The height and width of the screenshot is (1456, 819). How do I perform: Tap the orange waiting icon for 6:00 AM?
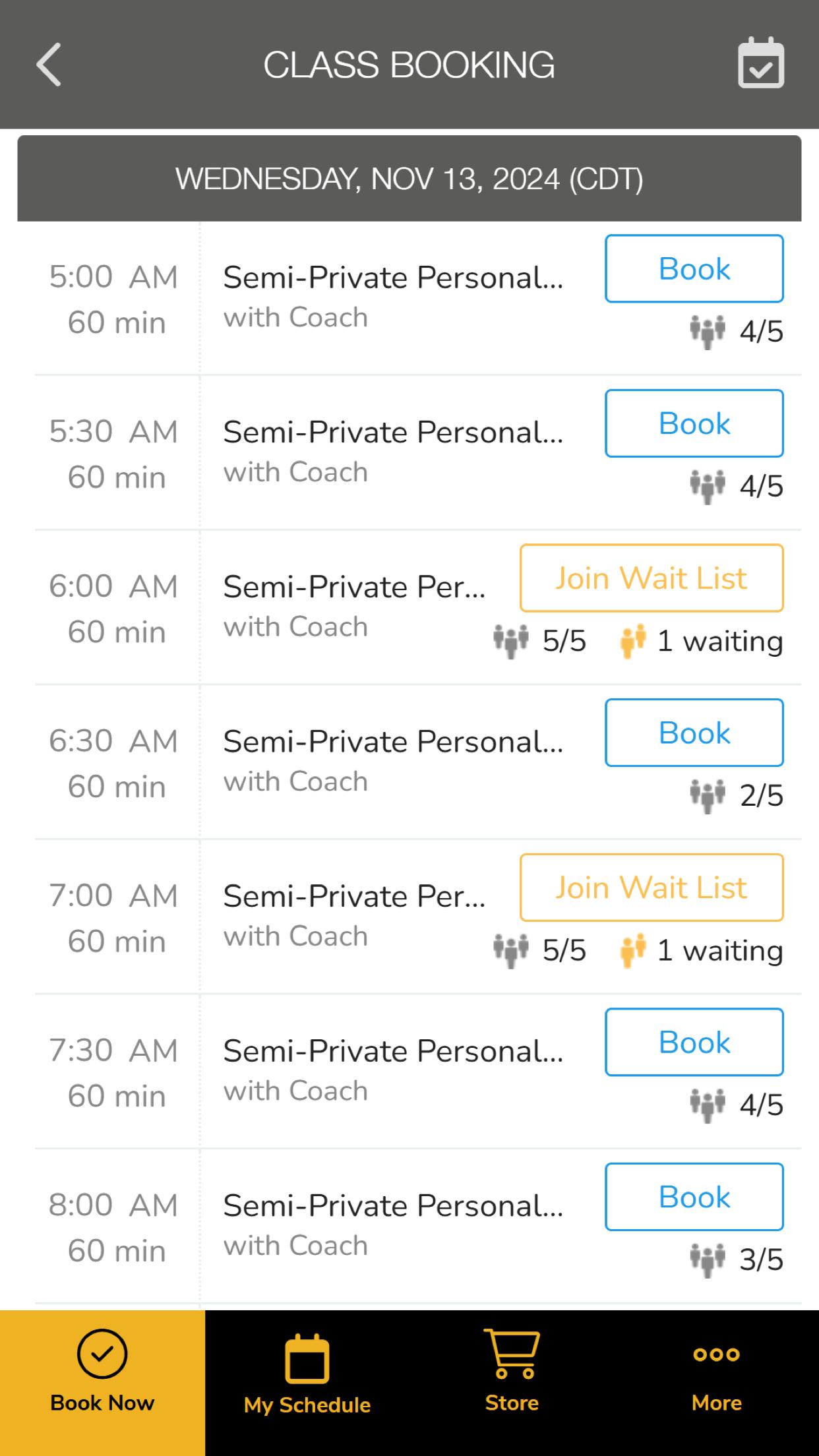coord(633,642)
